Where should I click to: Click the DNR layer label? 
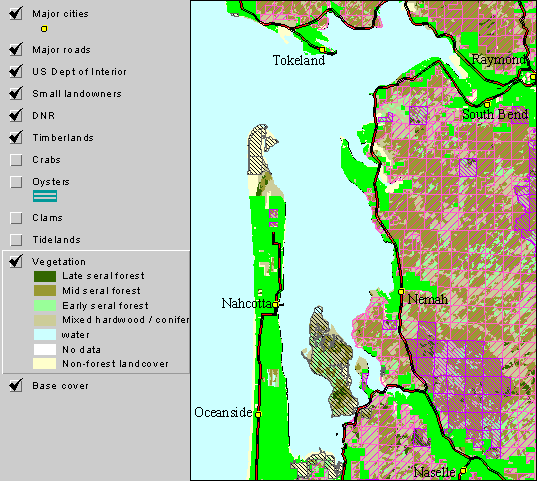tap(43, 116)
